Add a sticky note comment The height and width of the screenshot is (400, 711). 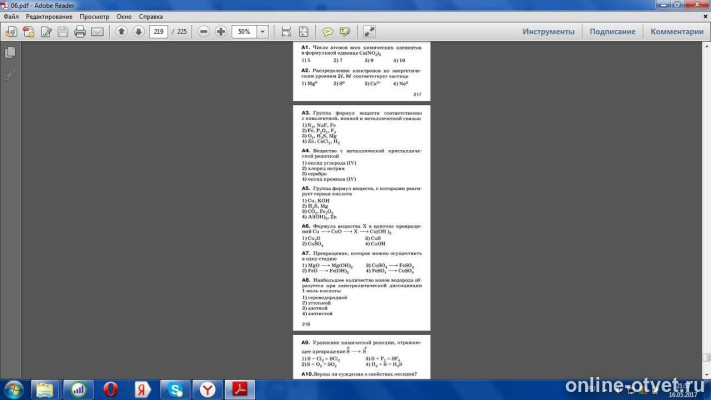(329, 32)
